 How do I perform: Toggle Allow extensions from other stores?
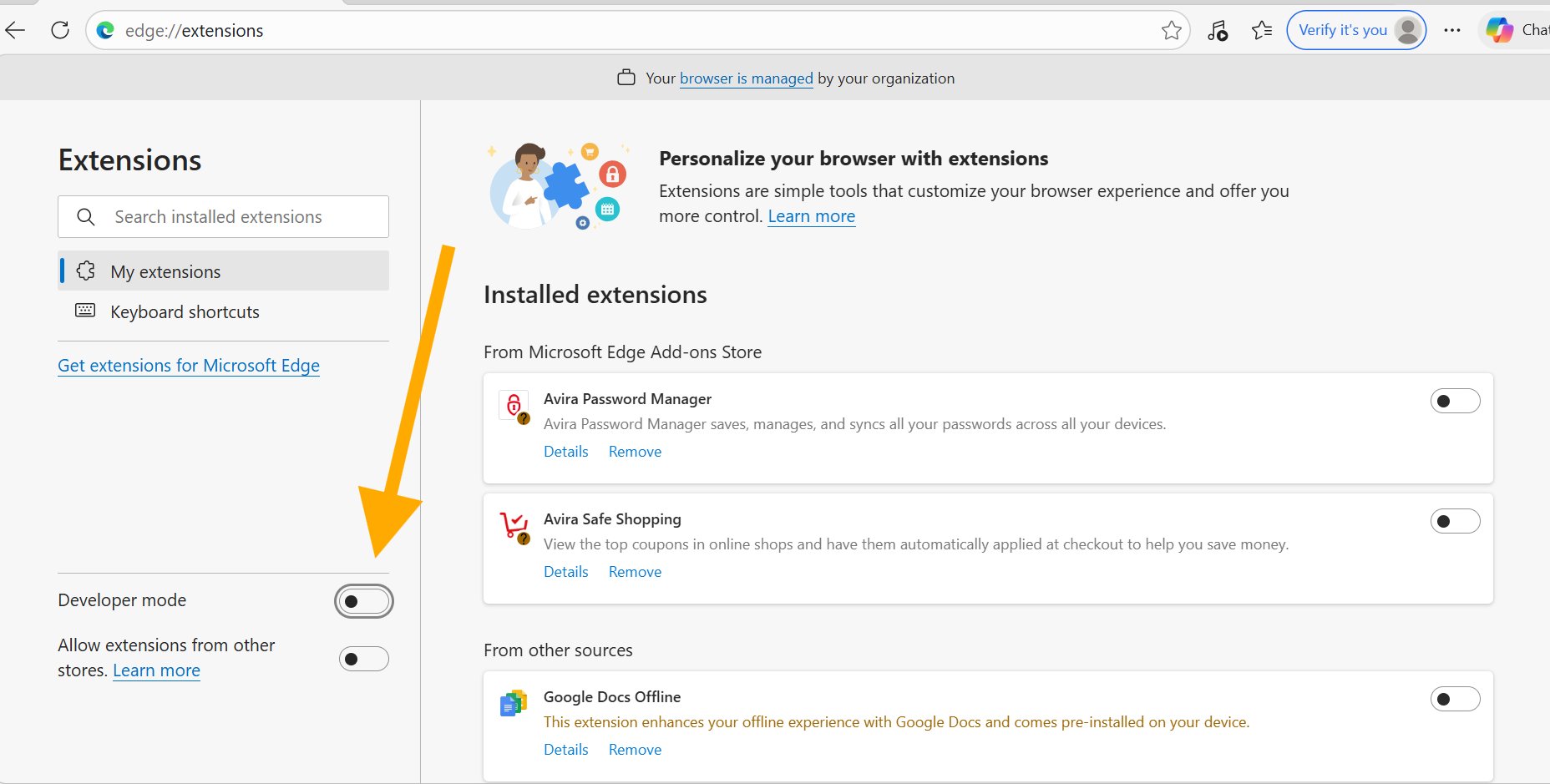364,659
